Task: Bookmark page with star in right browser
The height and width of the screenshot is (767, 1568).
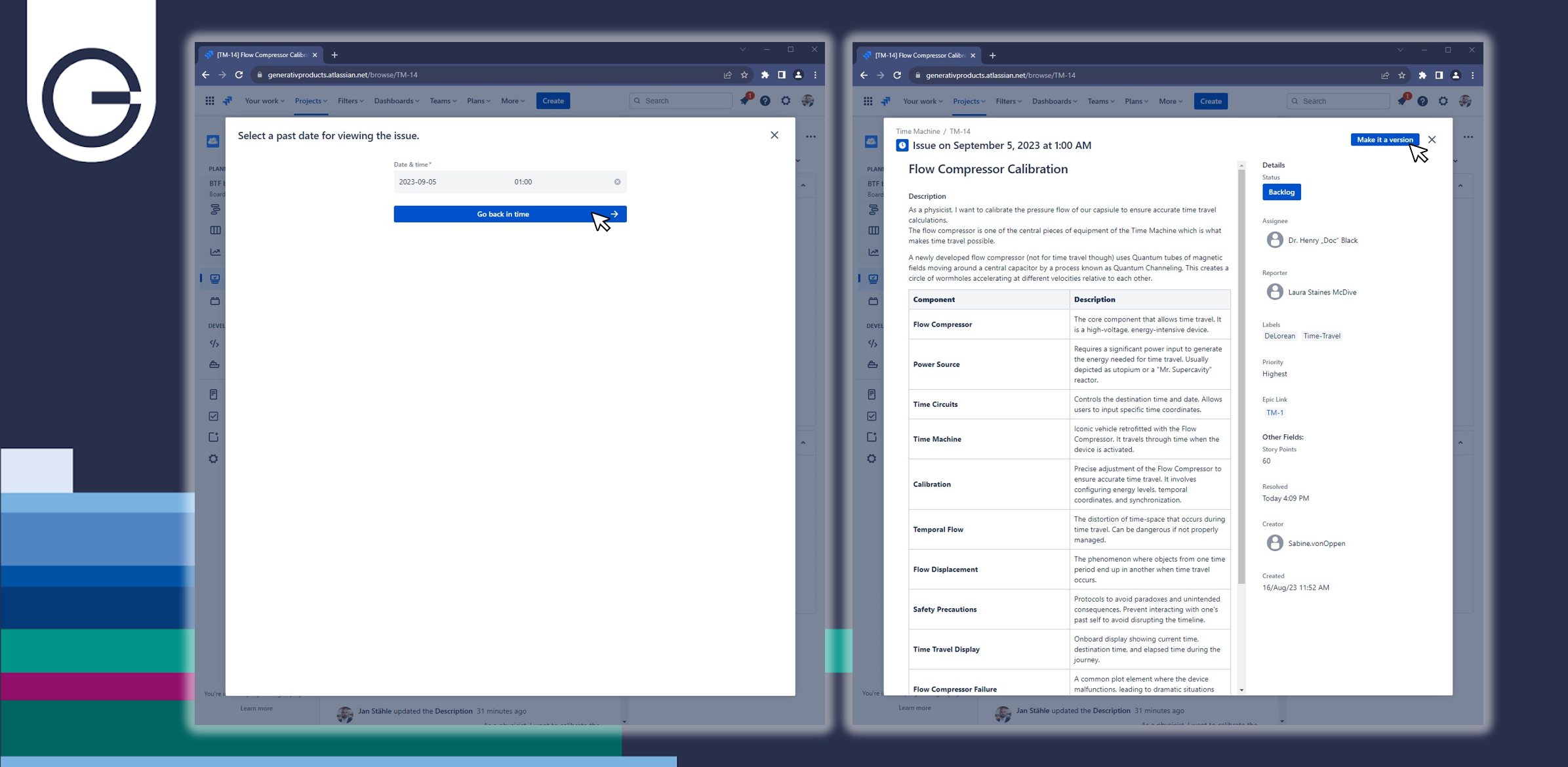Action: pyautogui.click(x=1402, y=75)
